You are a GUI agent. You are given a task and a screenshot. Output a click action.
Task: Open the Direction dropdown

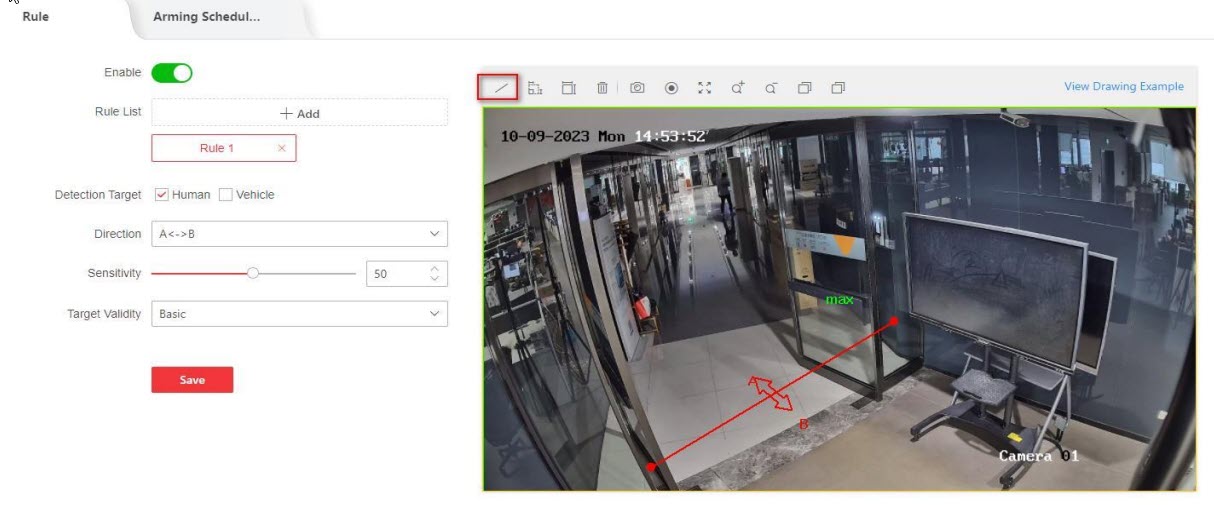click(x=299, y=234)
